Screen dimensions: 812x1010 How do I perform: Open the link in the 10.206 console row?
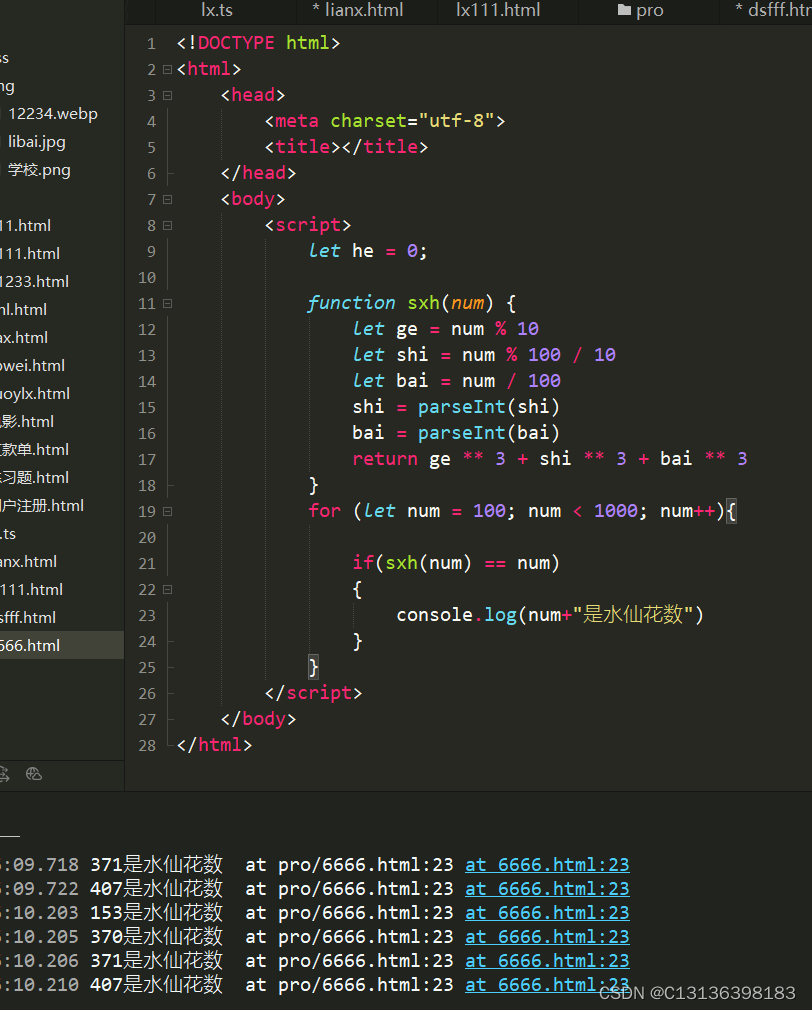click(x=547, y=960)
